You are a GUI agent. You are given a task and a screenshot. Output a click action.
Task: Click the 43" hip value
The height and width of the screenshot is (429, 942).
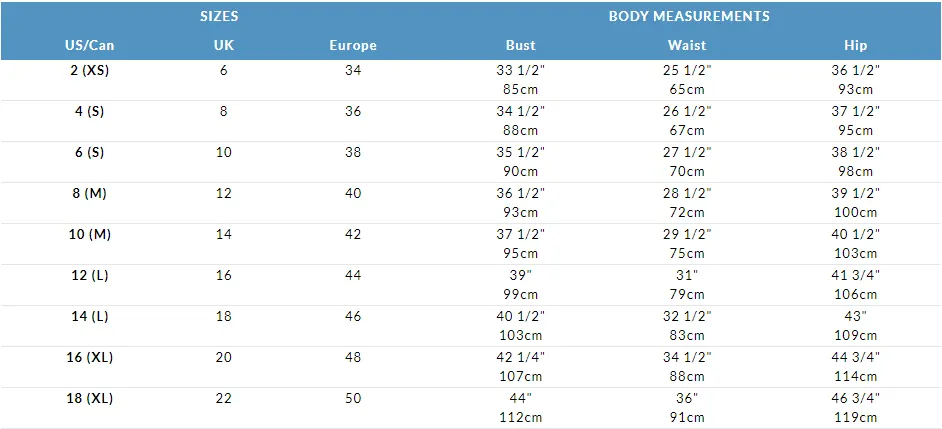[x=855, y=316]
